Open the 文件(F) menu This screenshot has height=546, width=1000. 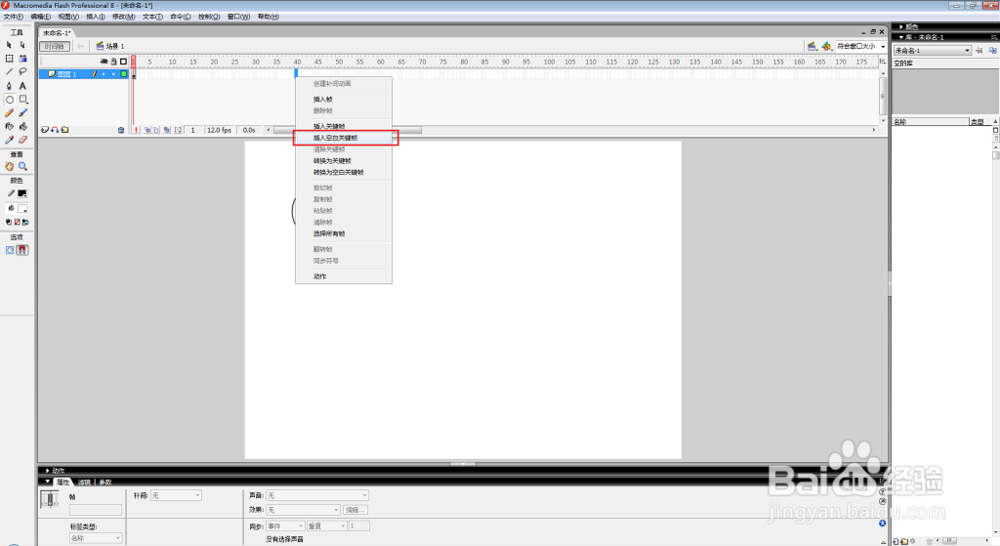tap(13, 17)
